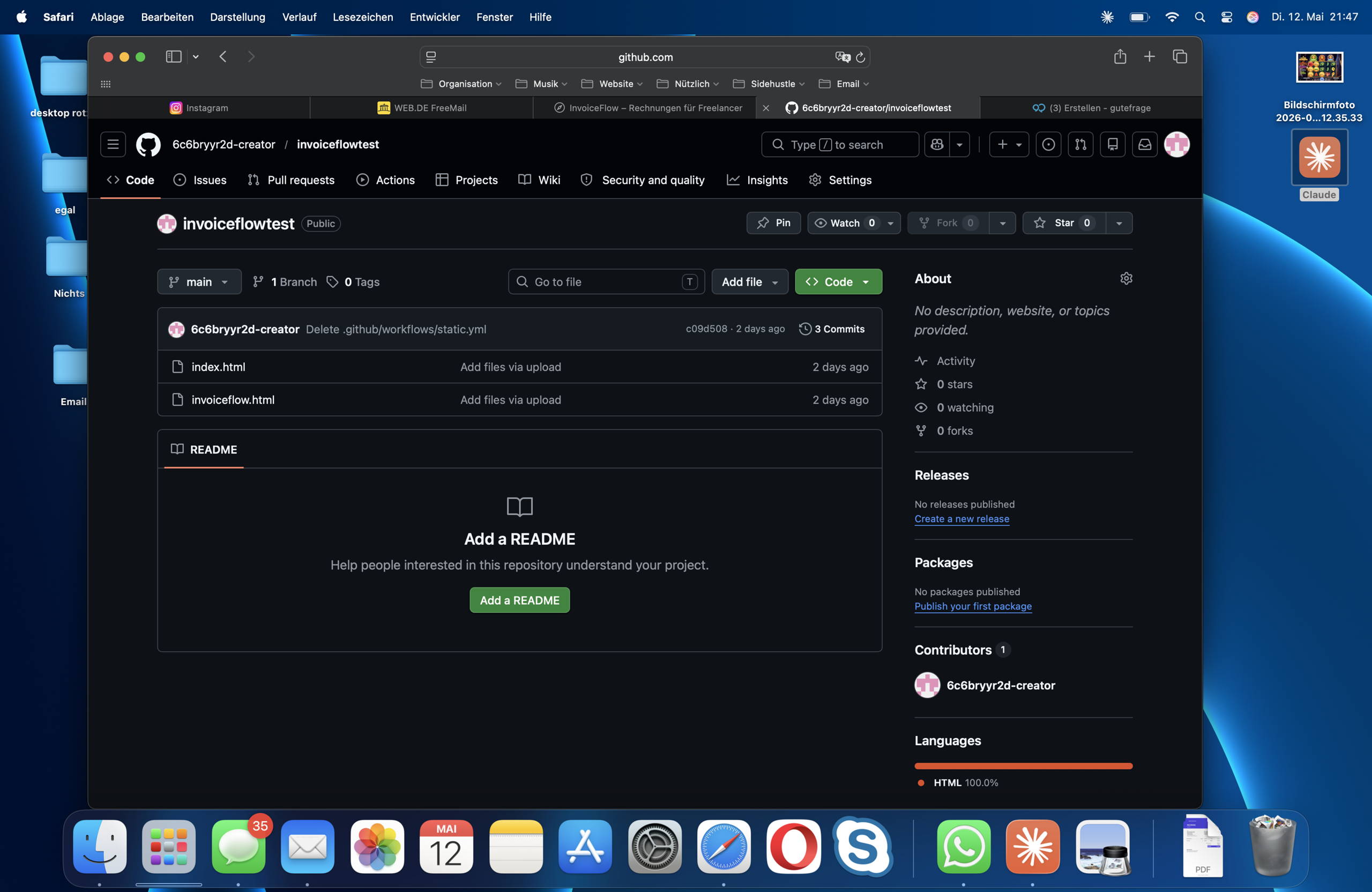View 3 Commits history
1372x892 pixels.
pyautogui.click(x=831, y=329)
